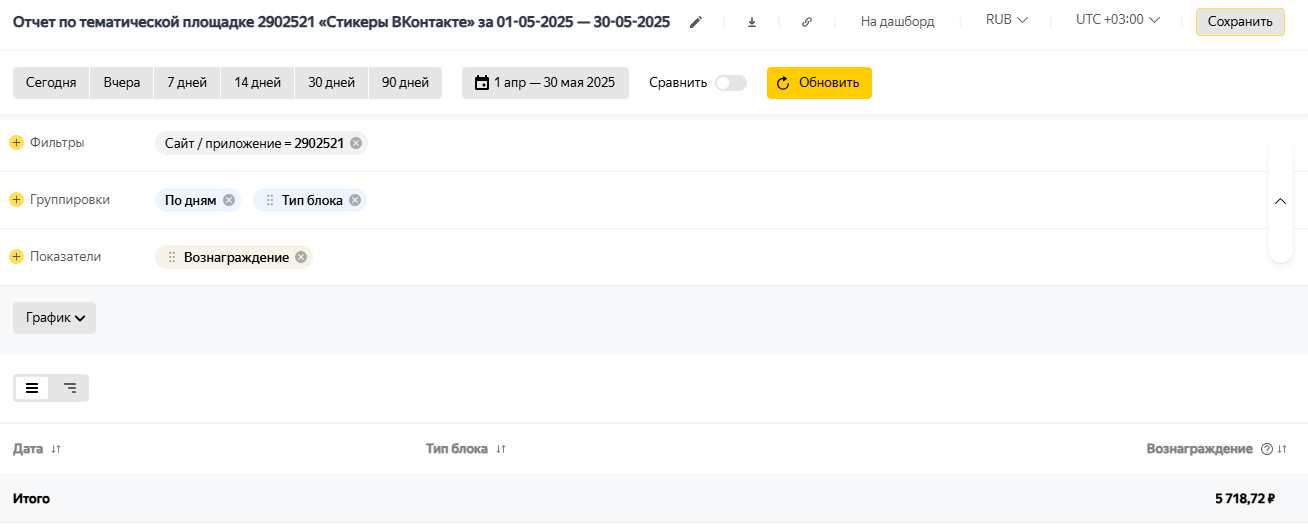Click the yellow Обновить button
Screen dimensions: 1308x531
click(819, 83)
